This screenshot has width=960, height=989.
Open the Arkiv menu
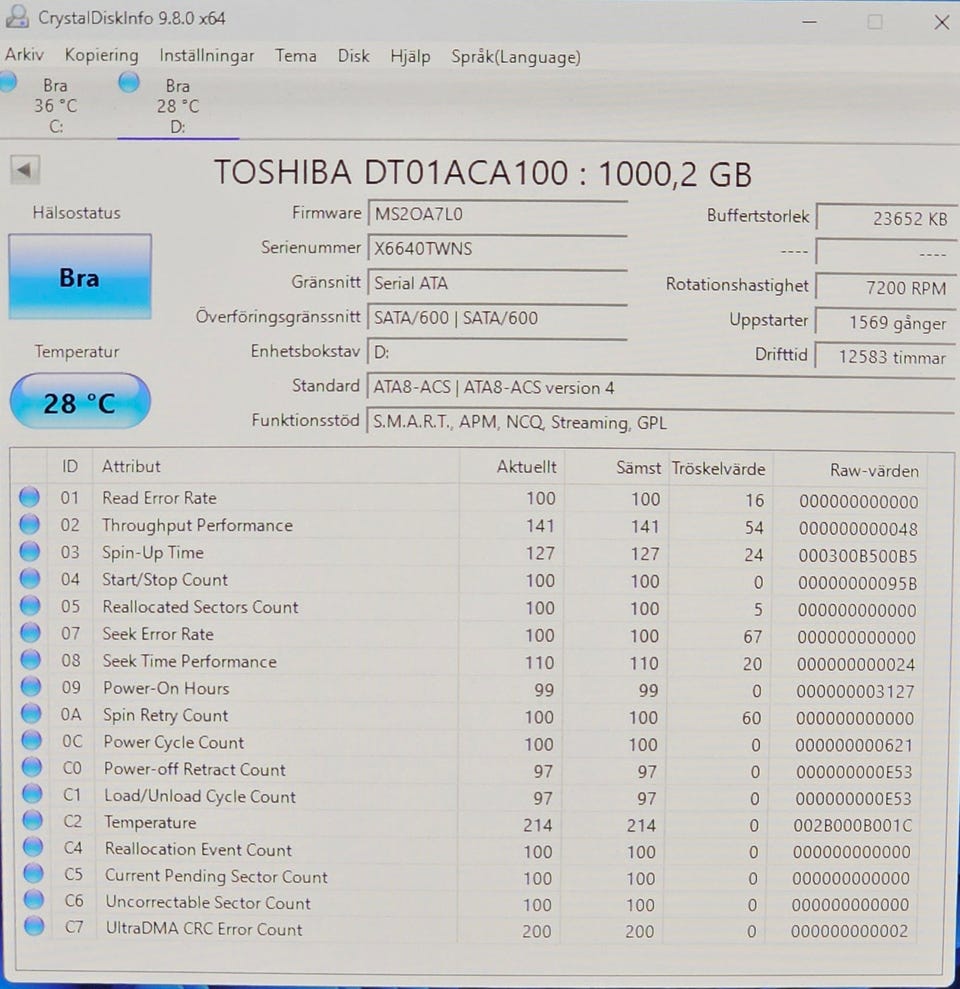24,56
